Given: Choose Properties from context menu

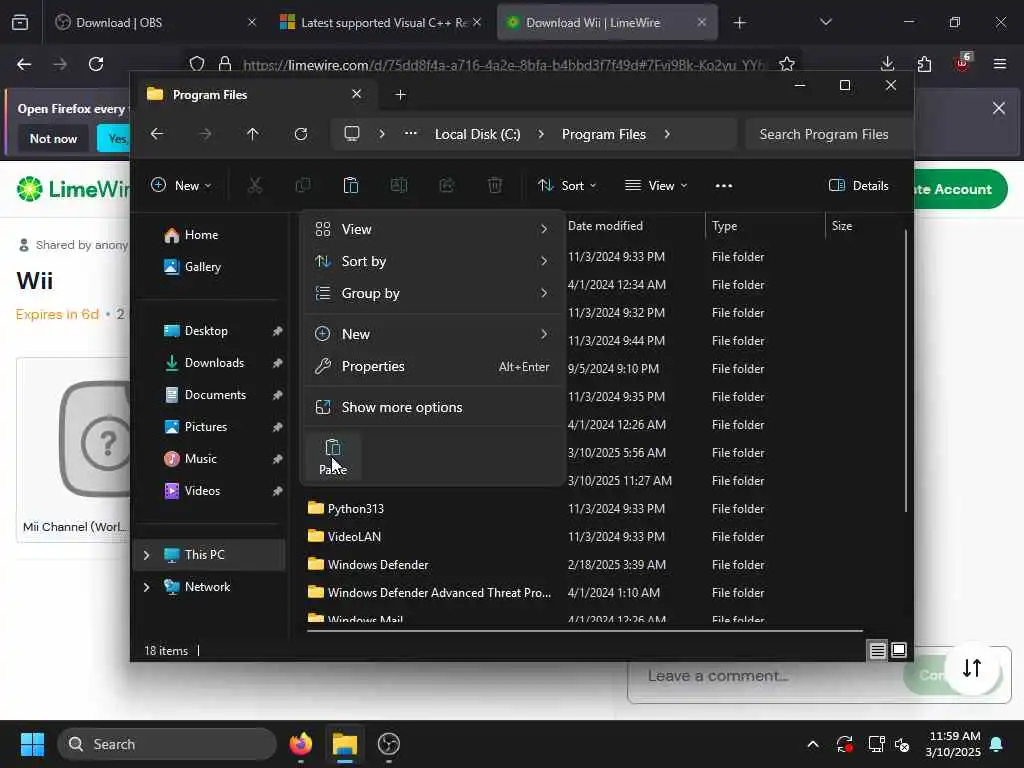Looking at the screenshot, I should click(432, 366).
